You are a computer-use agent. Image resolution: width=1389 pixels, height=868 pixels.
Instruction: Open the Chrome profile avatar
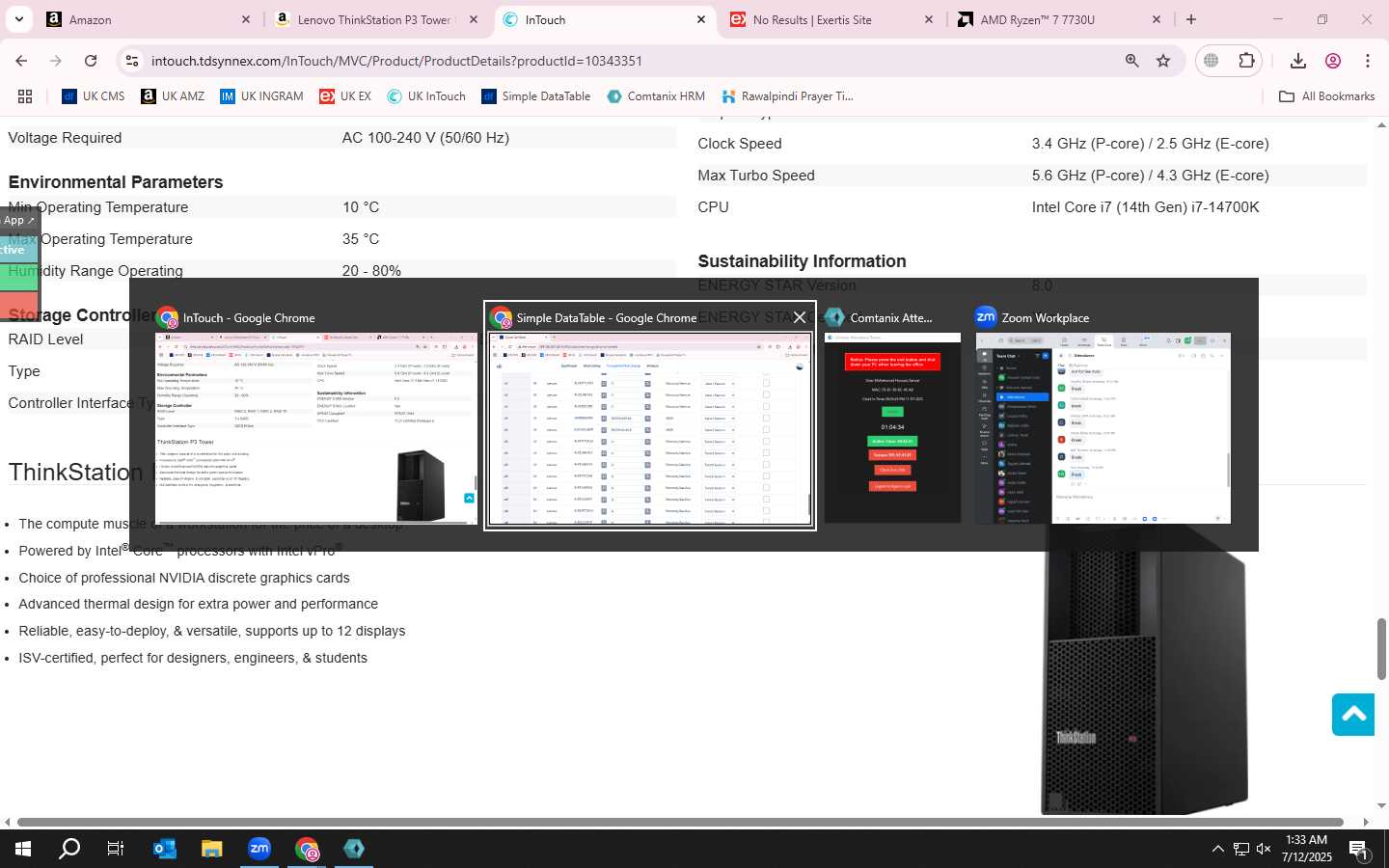[1333, 61]
